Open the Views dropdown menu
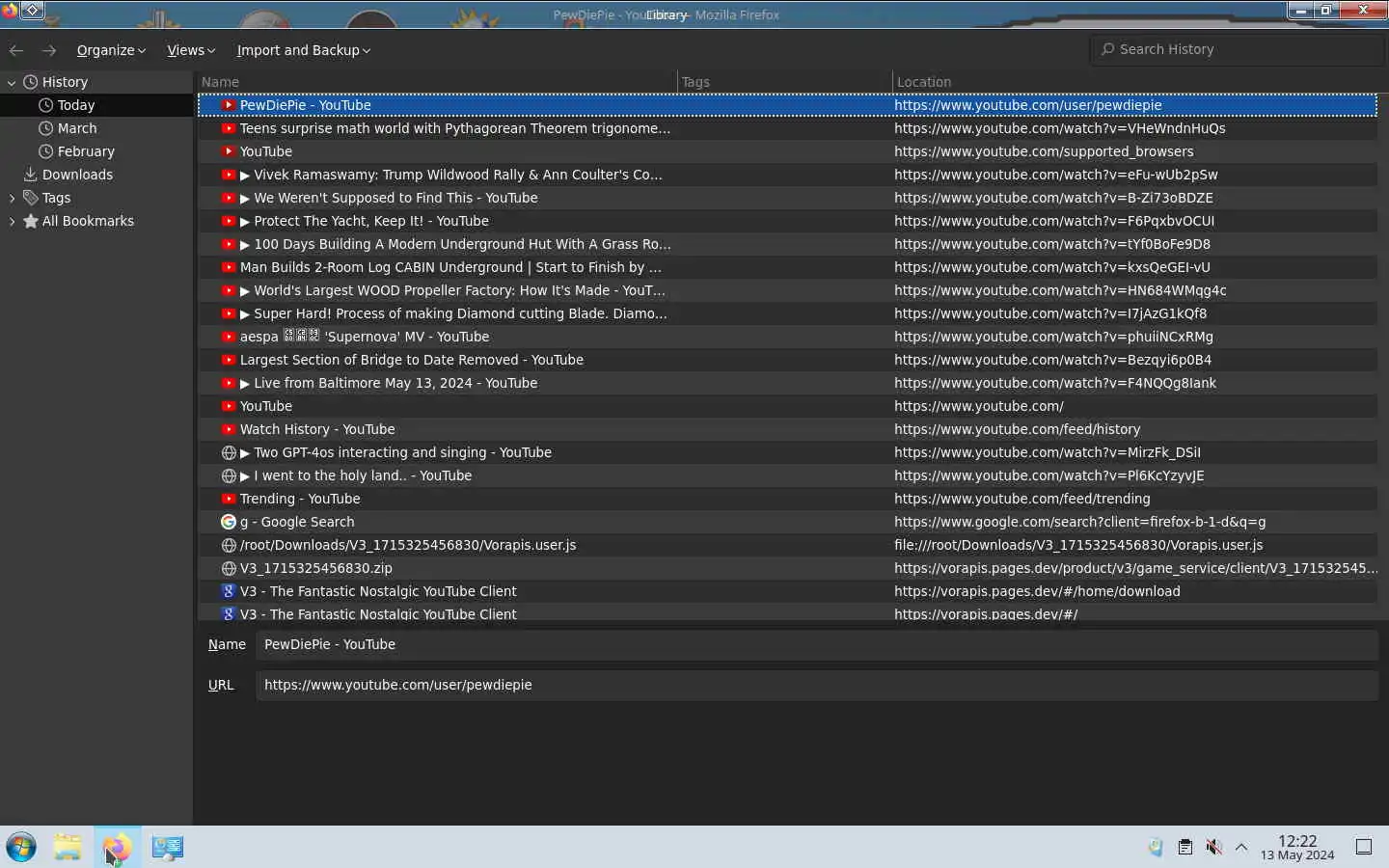 (191, 50)
